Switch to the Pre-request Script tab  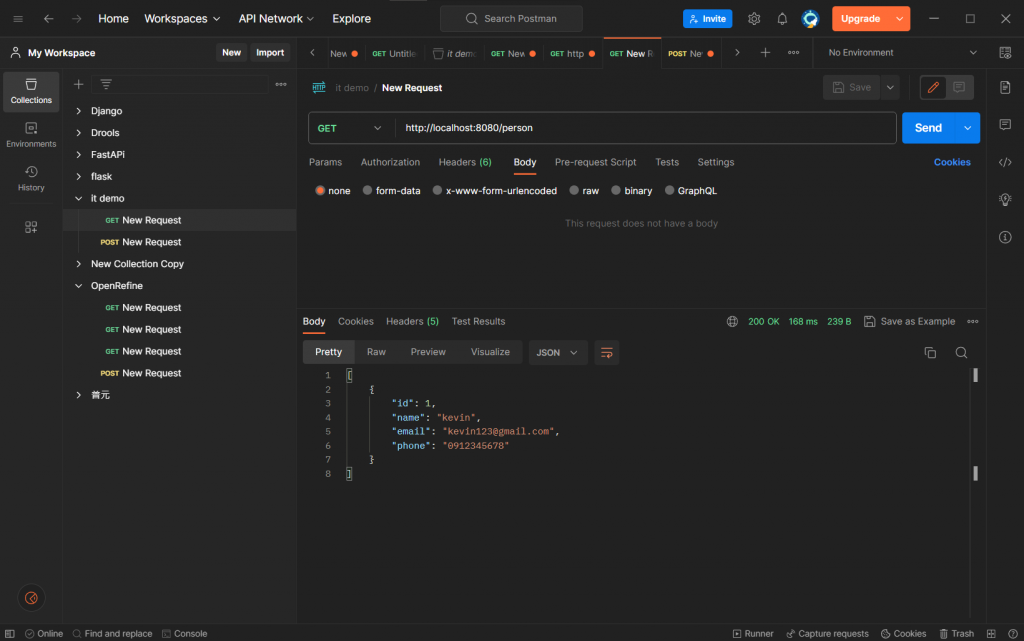pos(595,162)
